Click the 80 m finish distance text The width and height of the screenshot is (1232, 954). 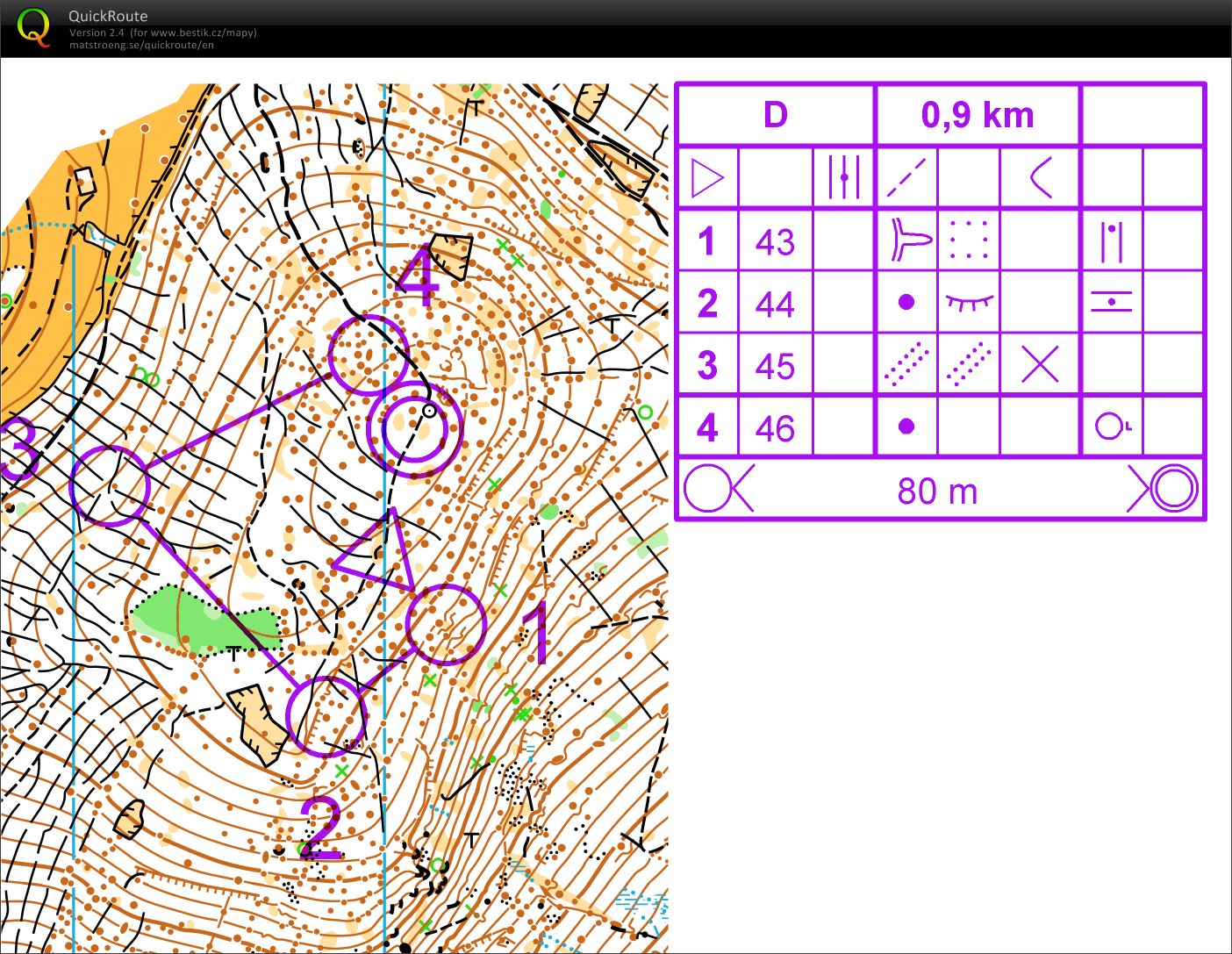937,491
